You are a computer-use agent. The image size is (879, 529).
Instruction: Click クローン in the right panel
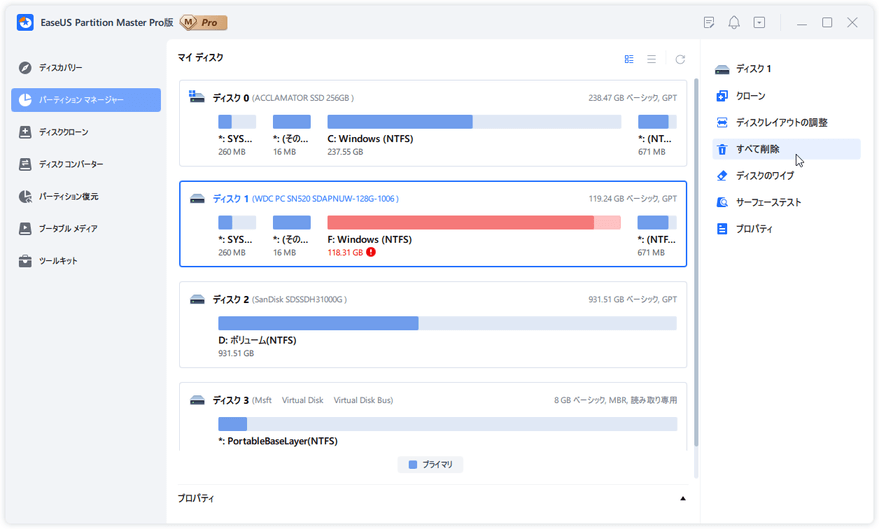click(750, 96)
